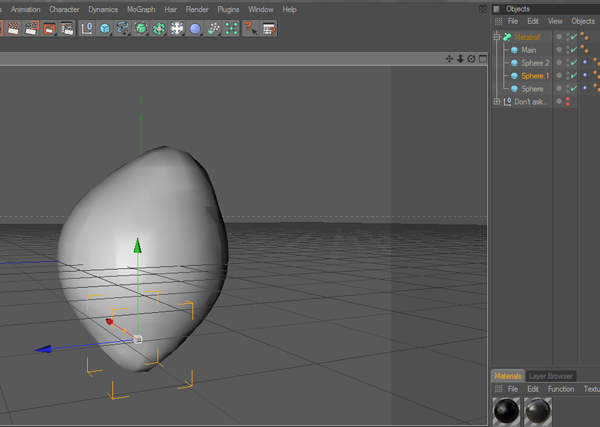Click the Phong tag on Metaball row
The image size is (600, 427).
click(584, 36)
